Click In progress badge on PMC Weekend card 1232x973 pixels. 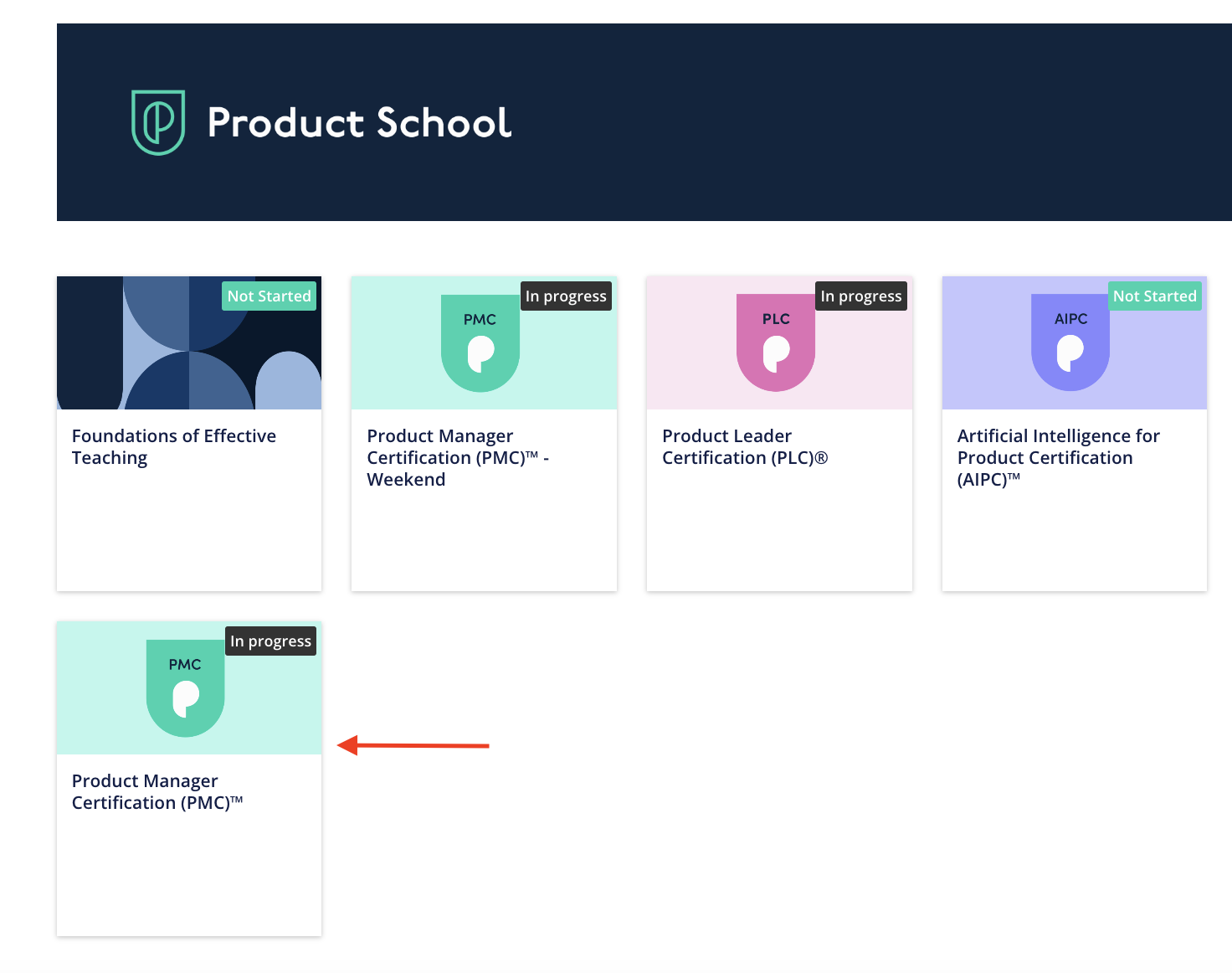coord(566,296)
